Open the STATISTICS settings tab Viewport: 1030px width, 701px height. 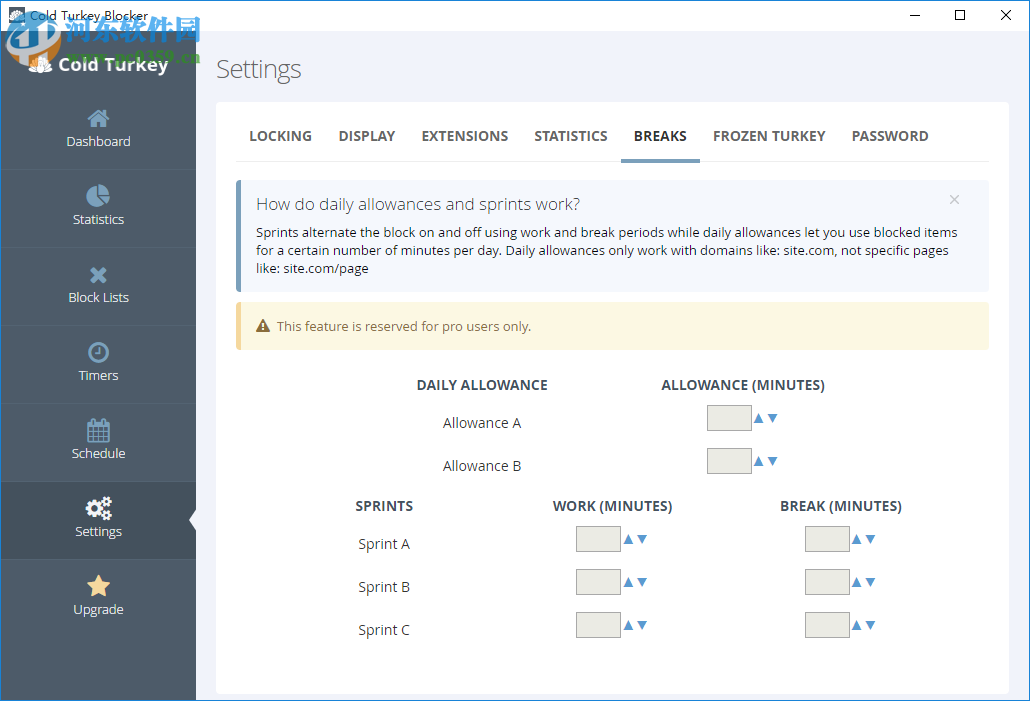pos(570,136)
